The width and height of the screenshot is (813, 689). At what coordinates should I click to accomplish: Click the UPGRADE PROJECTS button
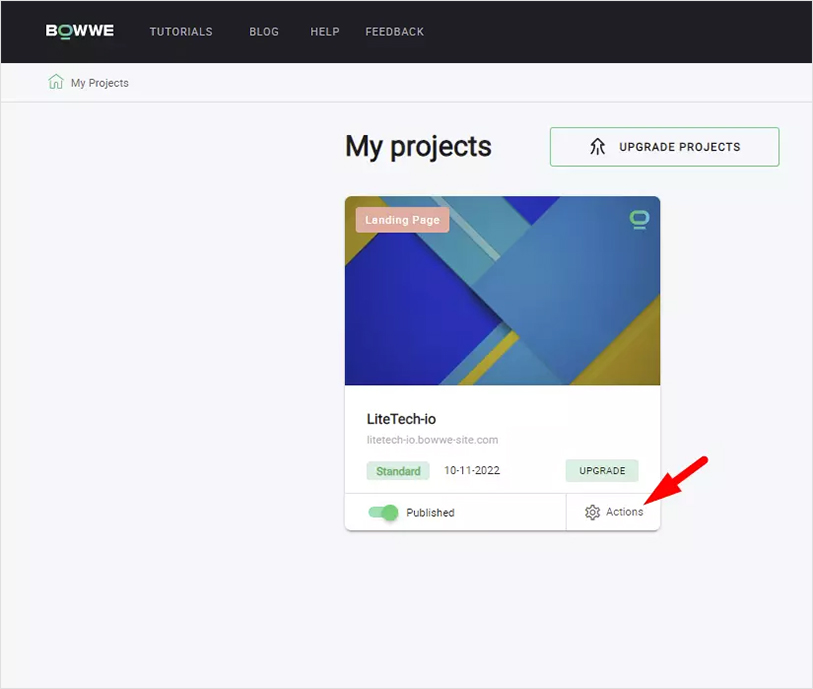click(663, 146)
